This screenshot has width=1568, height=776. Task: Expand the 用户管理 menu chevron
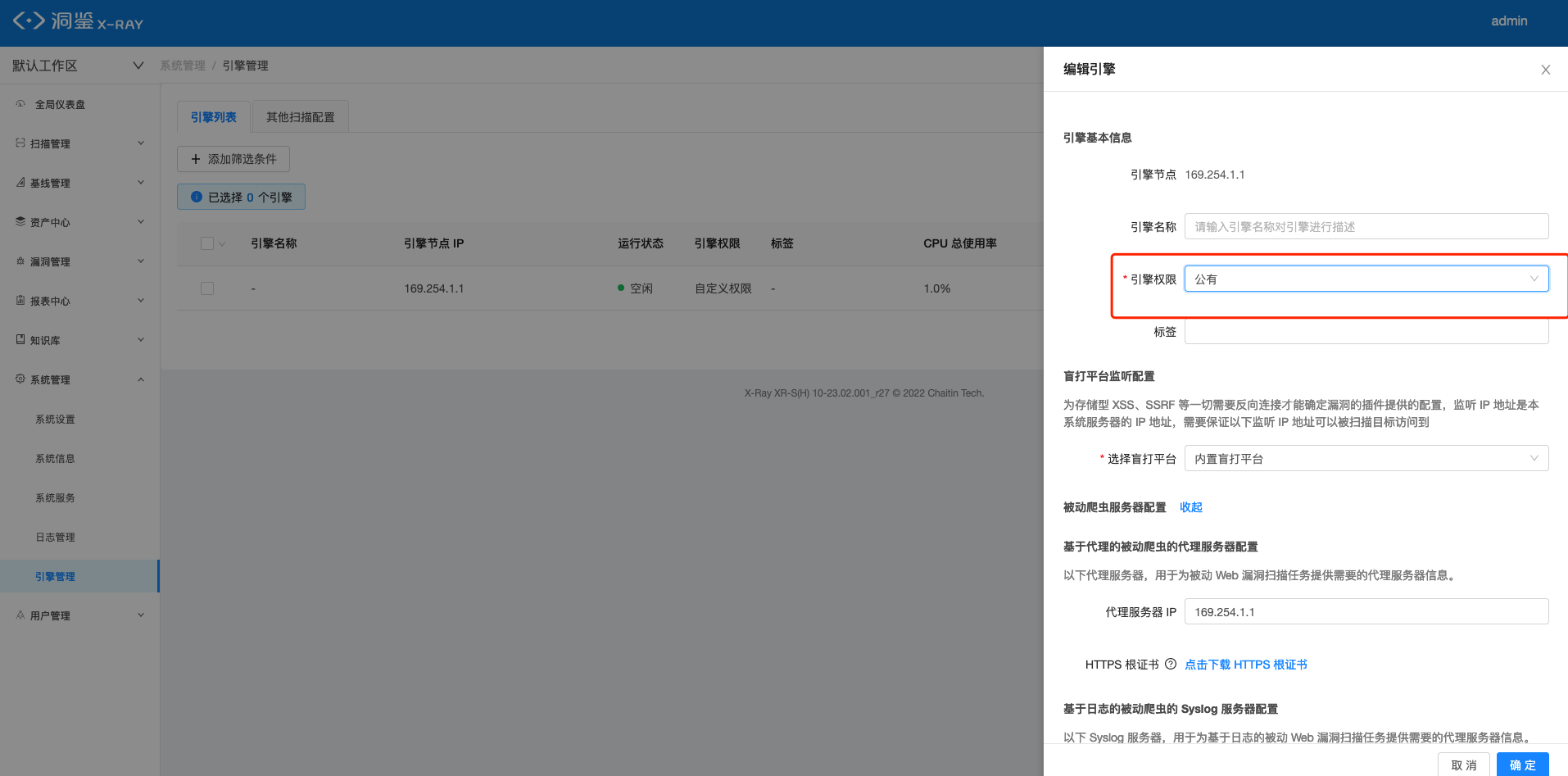pyautogui.click(x=141, y=615)
